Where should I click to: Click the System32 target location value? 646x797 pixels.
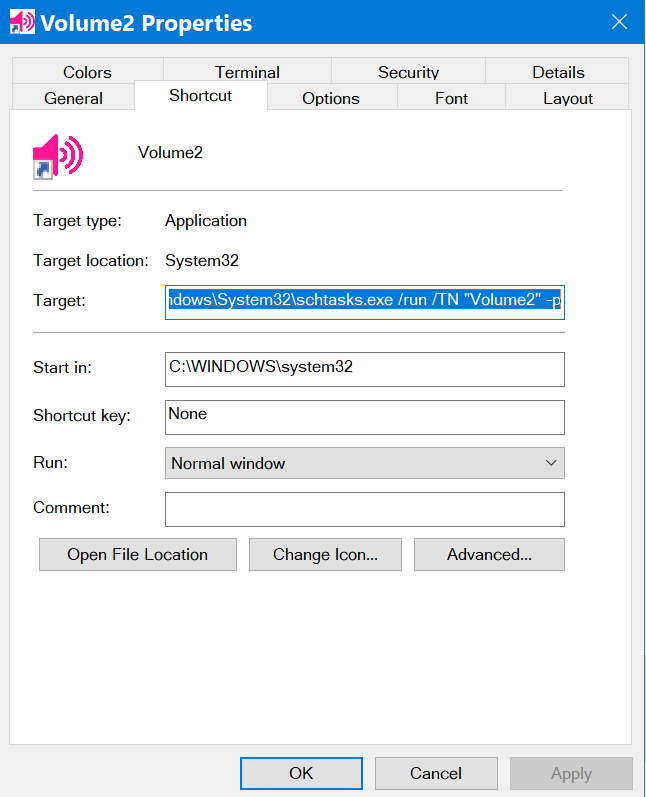(202, 261)
